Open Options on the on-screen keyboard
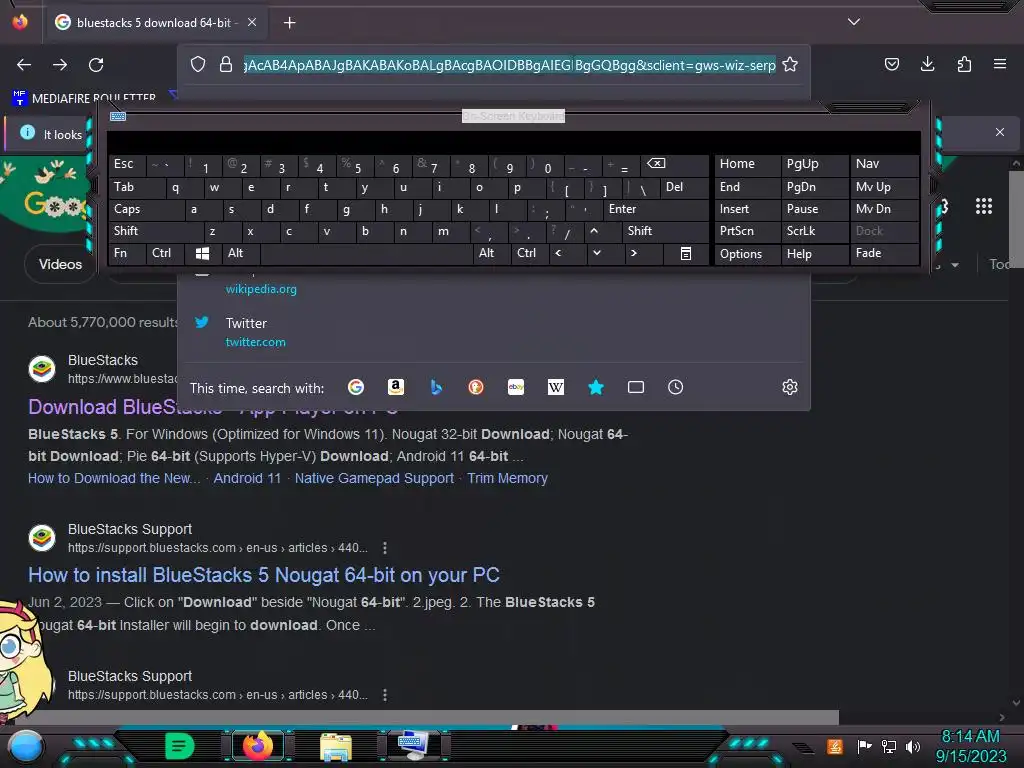1024x768 pixels. tap(747, 254)
